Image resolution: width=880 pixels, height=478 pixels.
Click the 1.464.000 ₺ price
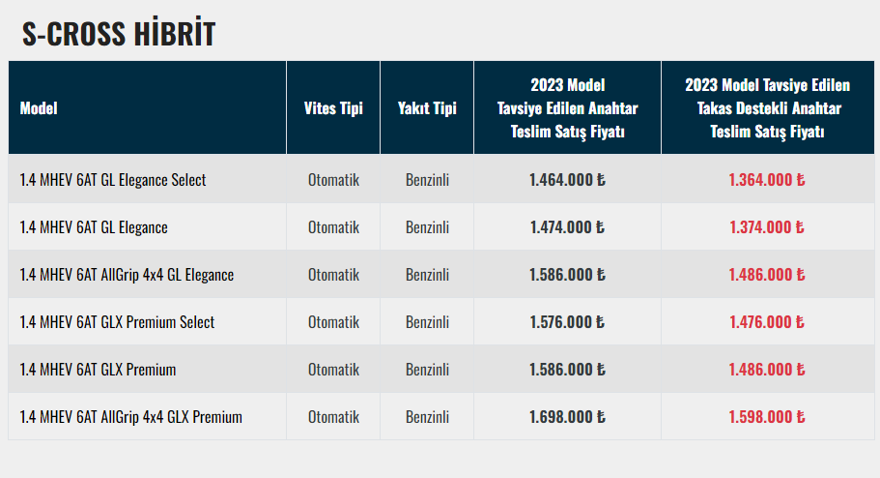click(x=567, y=180)
